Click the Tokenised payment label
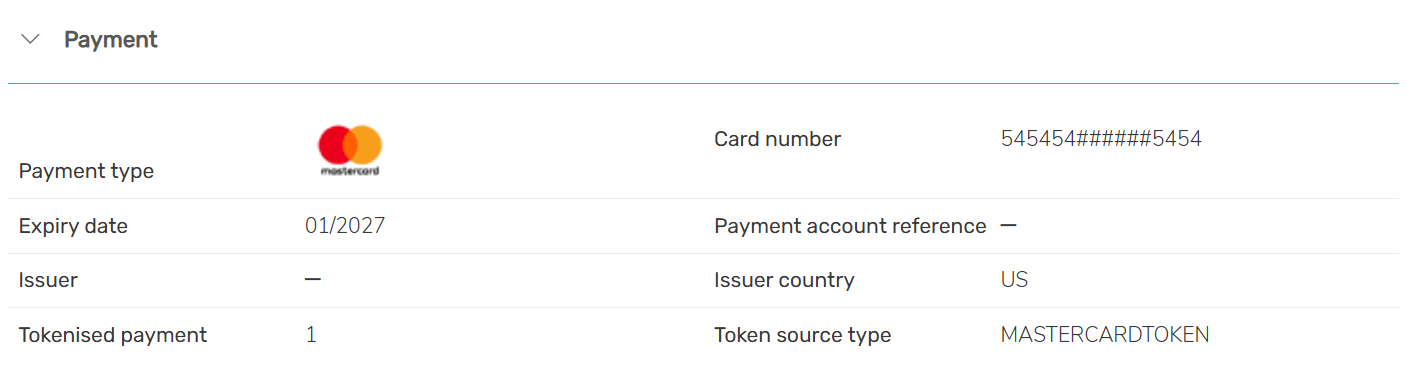The image size is (1407, 384). [x=113, y=335]
